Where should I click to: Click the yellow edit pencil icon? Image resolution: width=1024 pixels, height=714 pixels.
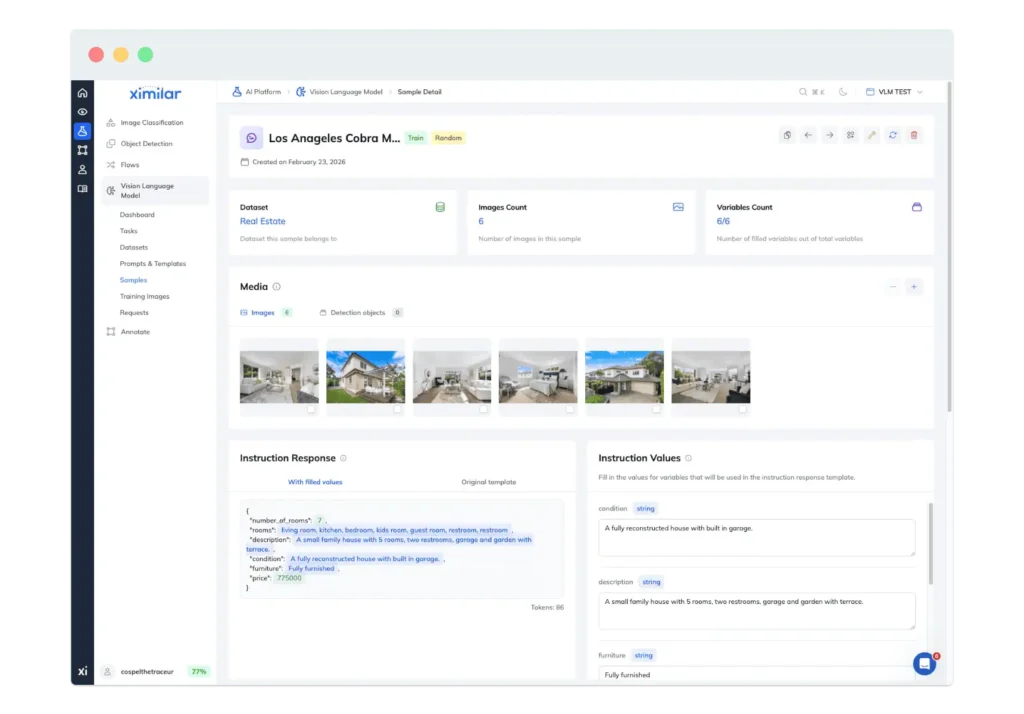point(872,136)
